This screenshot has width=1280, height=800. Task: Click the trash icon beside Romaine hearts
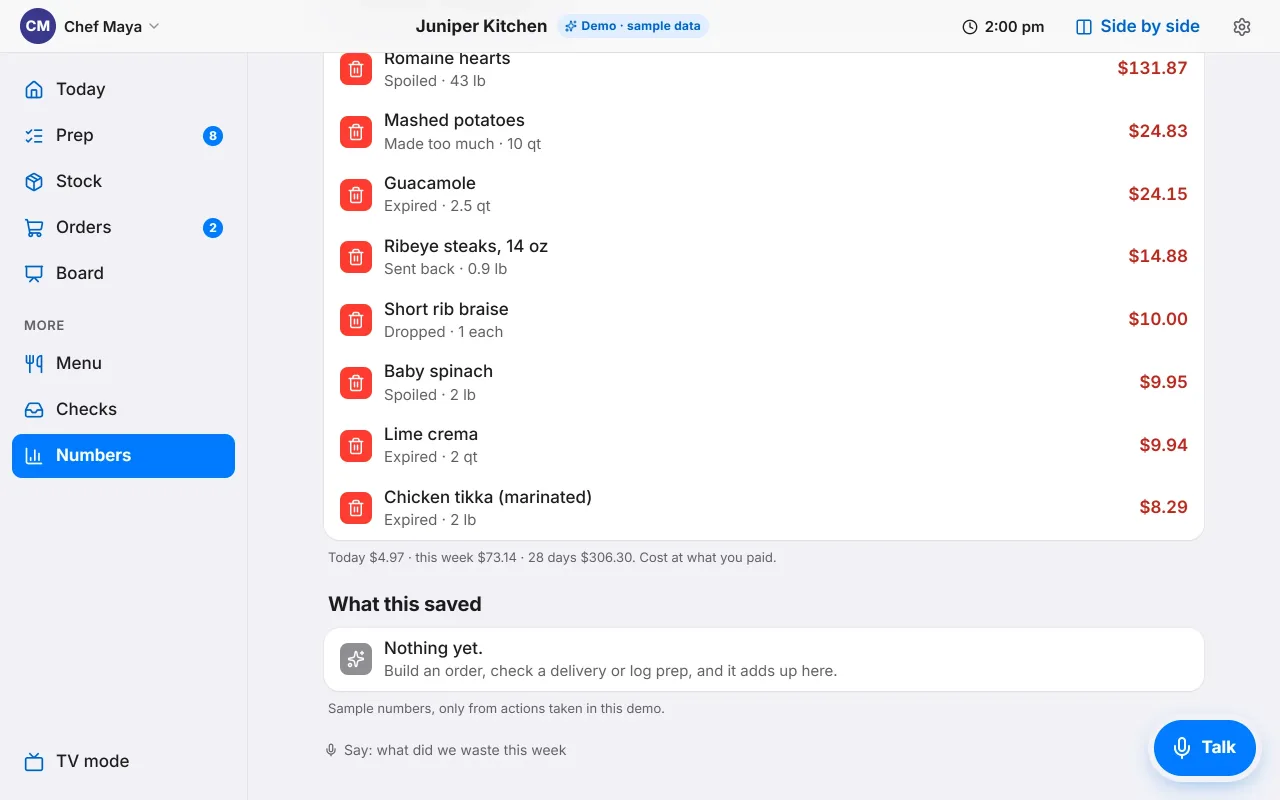[x=356, y=69]
